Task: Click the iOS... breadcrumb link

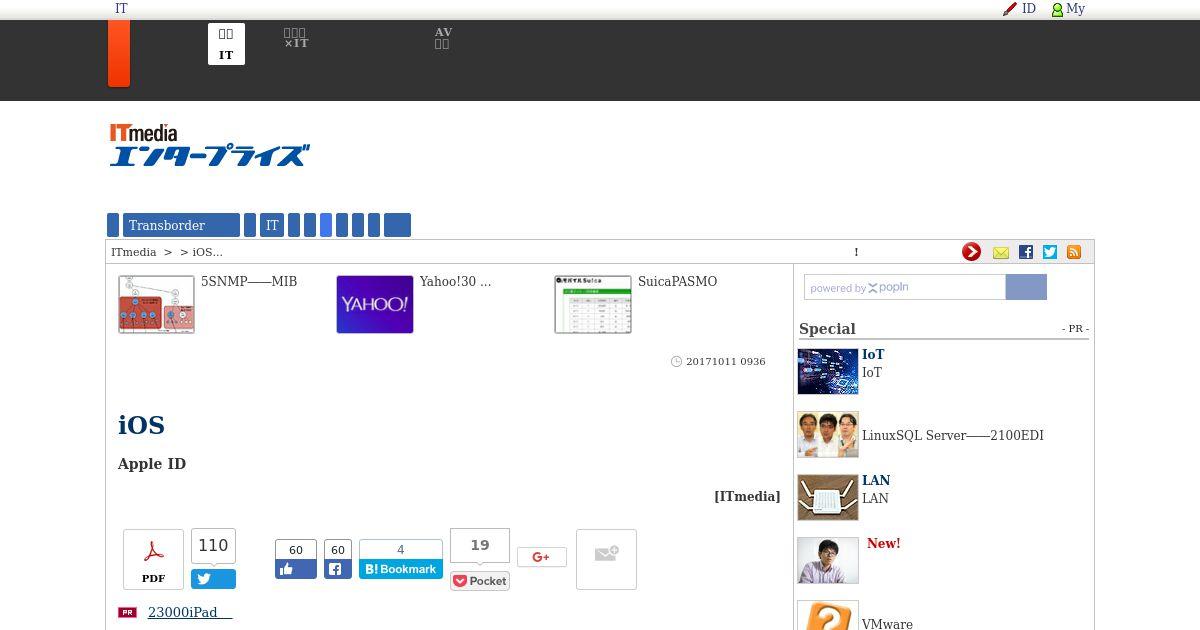Action: [208, 252]
